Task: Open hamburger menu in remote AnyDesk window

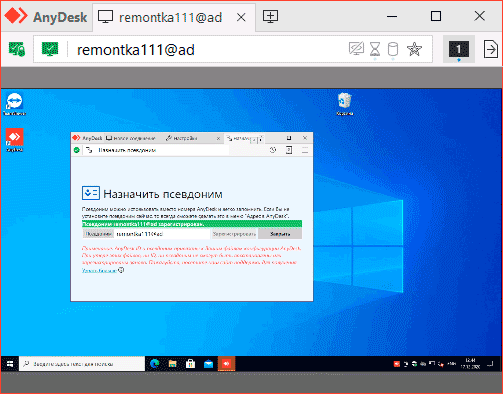Action: [305, 150]
